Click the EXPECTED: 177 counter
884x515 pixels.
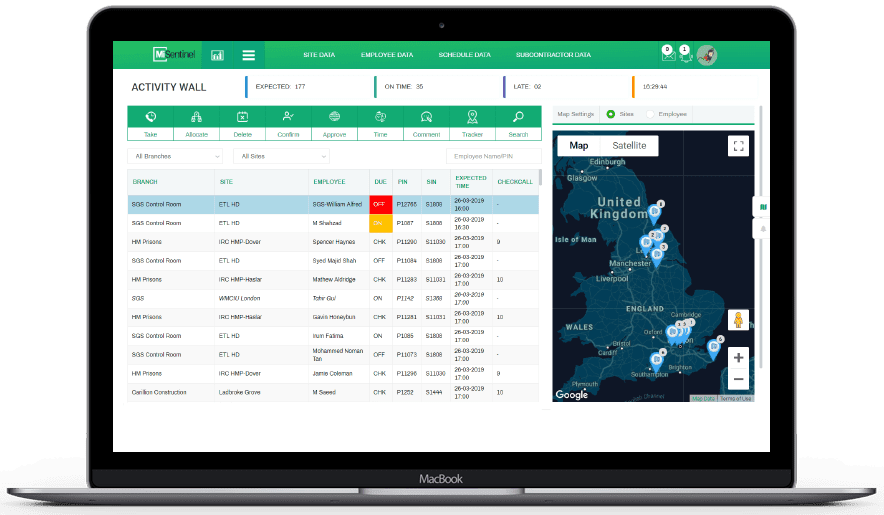click(280, 86)
